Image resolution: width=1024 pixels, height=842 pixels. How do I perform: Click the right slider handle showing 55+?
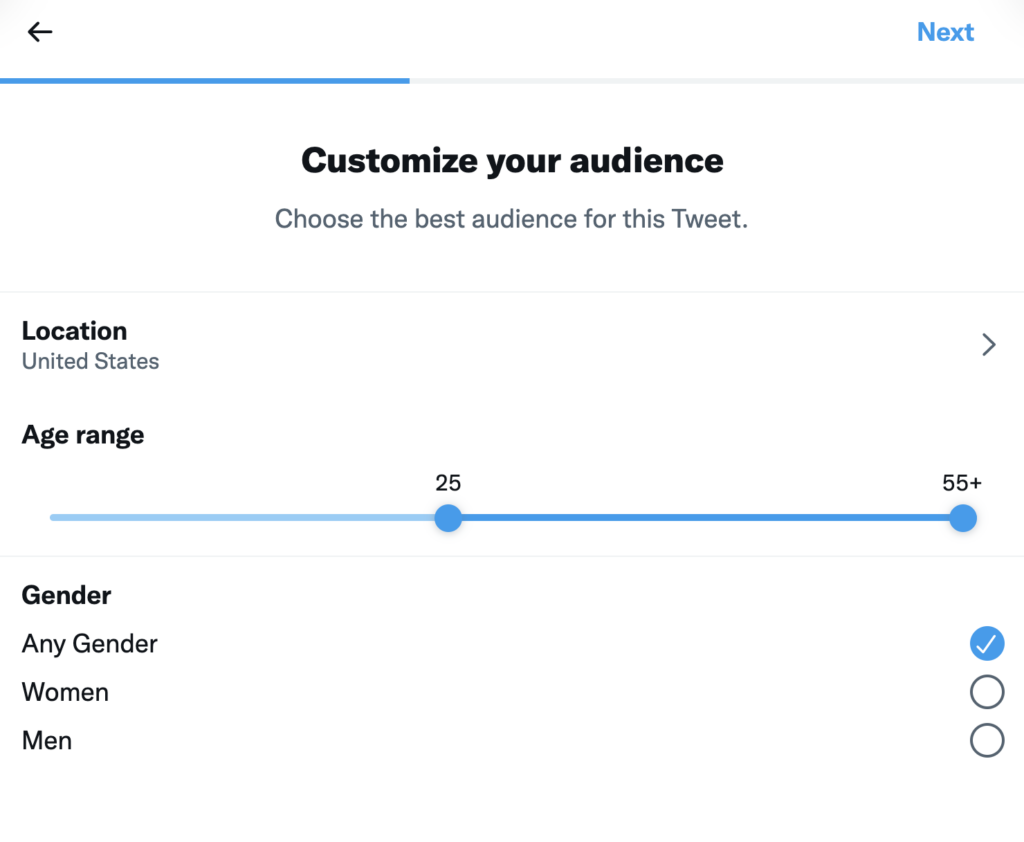click(962, 518)
